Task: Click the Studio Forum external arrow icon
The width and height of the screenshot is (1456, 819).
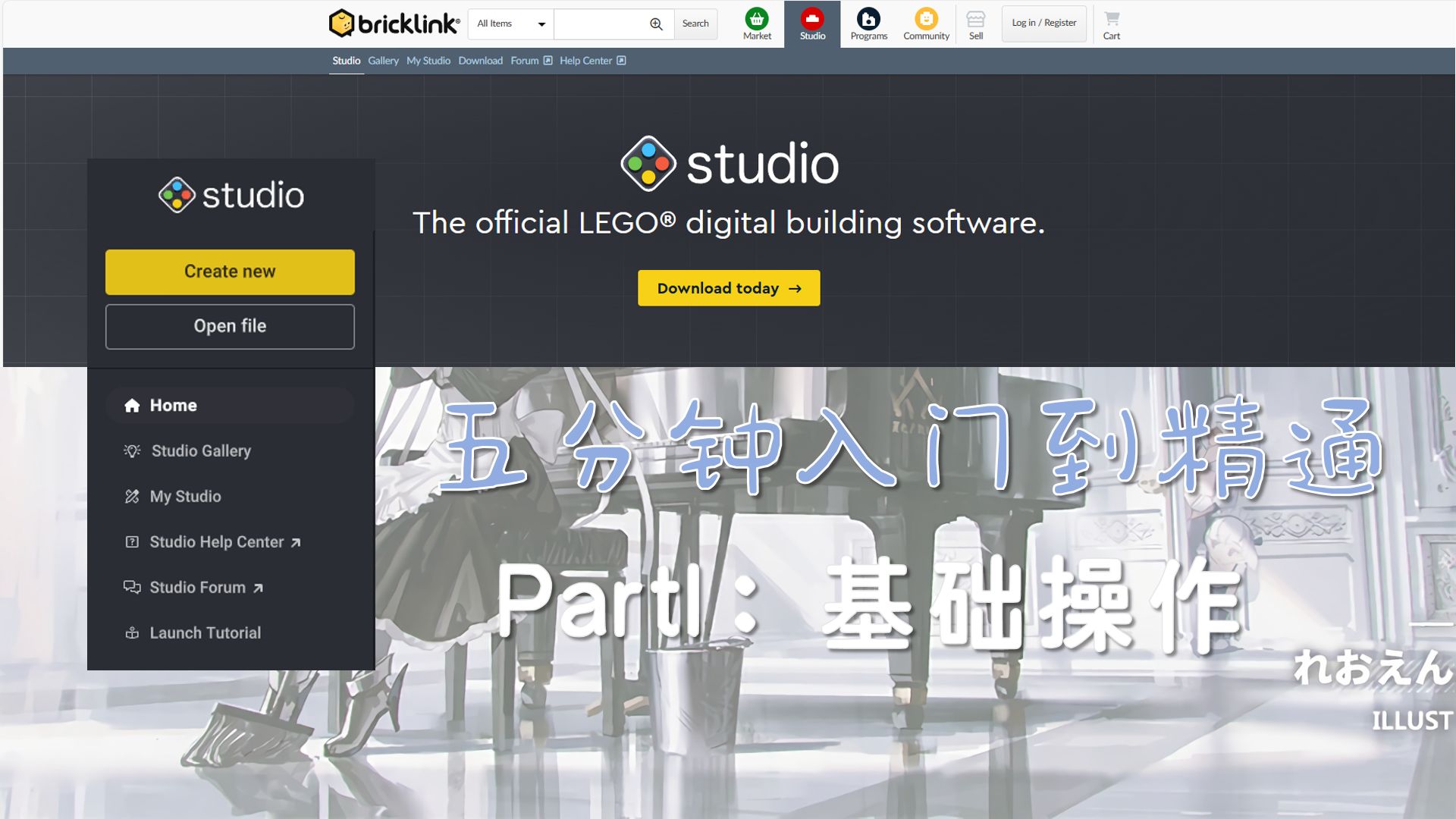Action: click(x=258, y=588)
